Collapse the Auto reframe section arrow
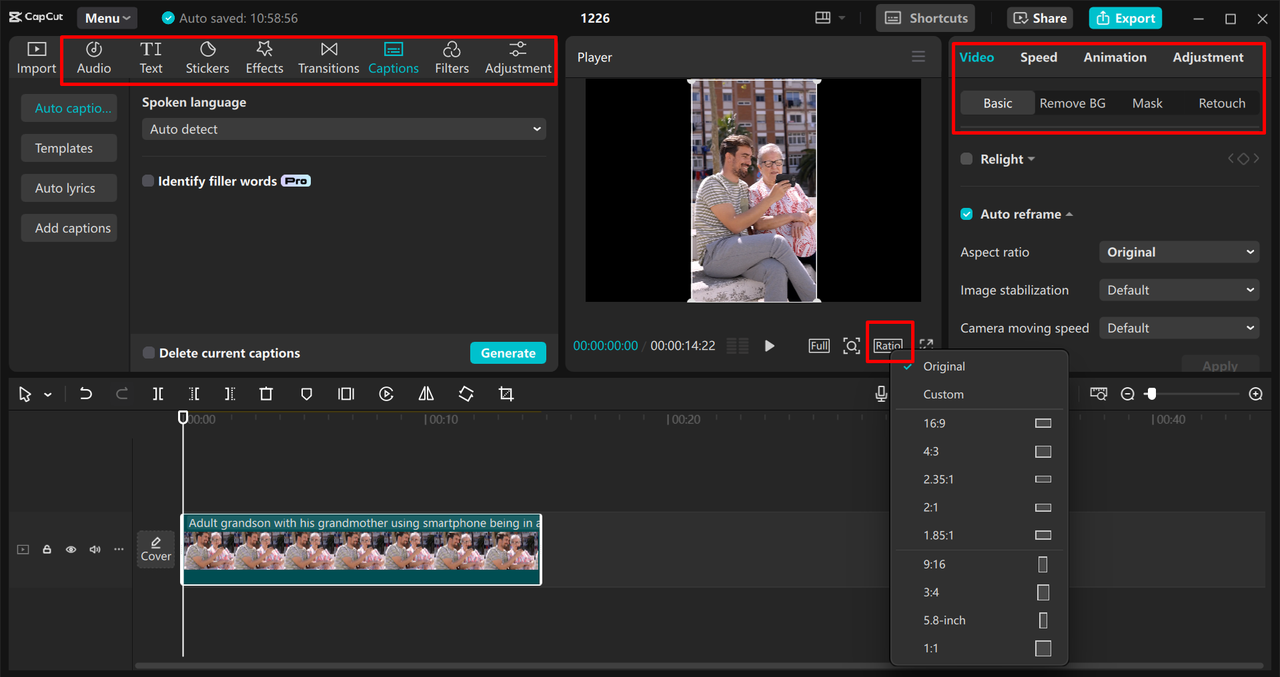 tap(1069, 214)
